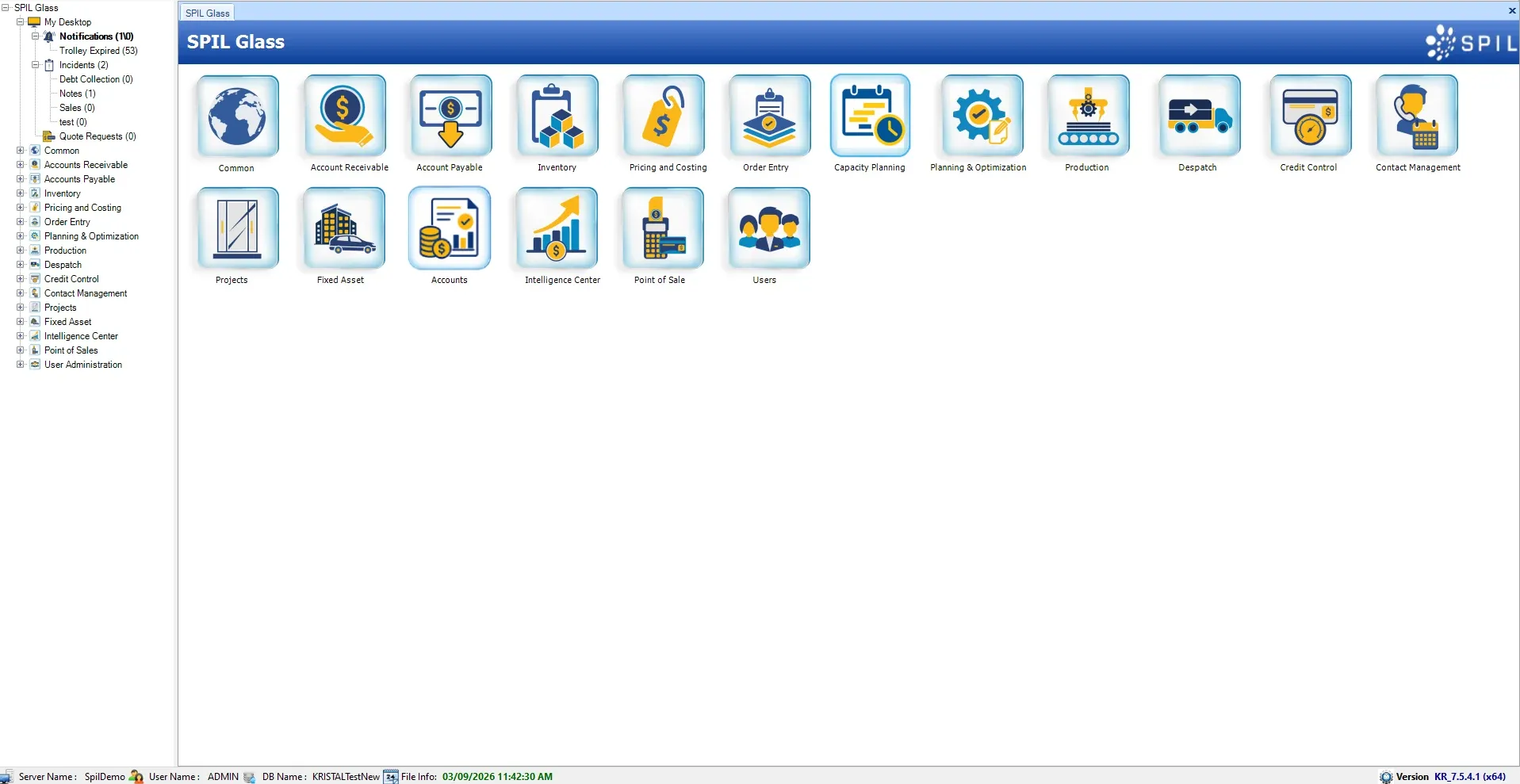Select Point of Sales in the left tree
This screenshot has height=784, width=1520.
71,350
